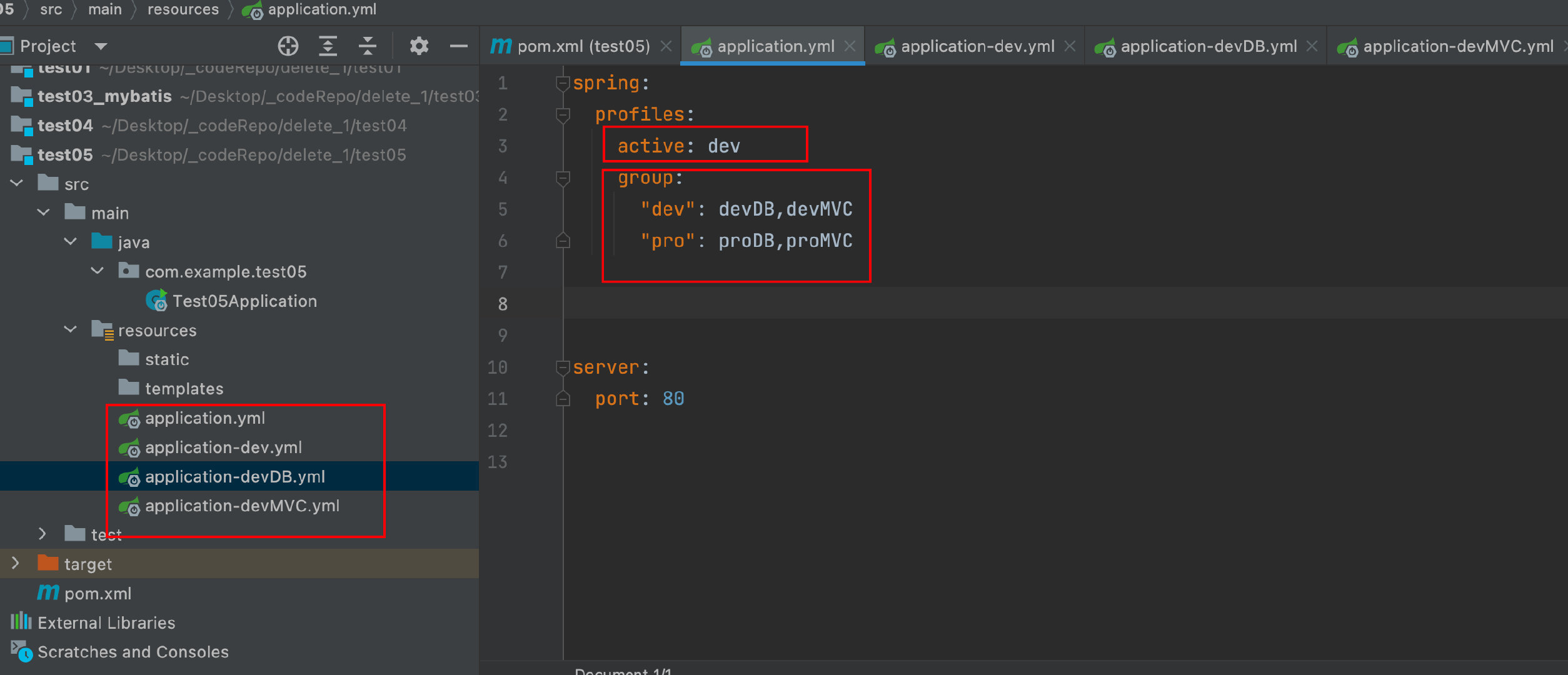Screen dimensions: 1568x675
Task: Click the fold marker beside the spring line
Action: (563, 82)
